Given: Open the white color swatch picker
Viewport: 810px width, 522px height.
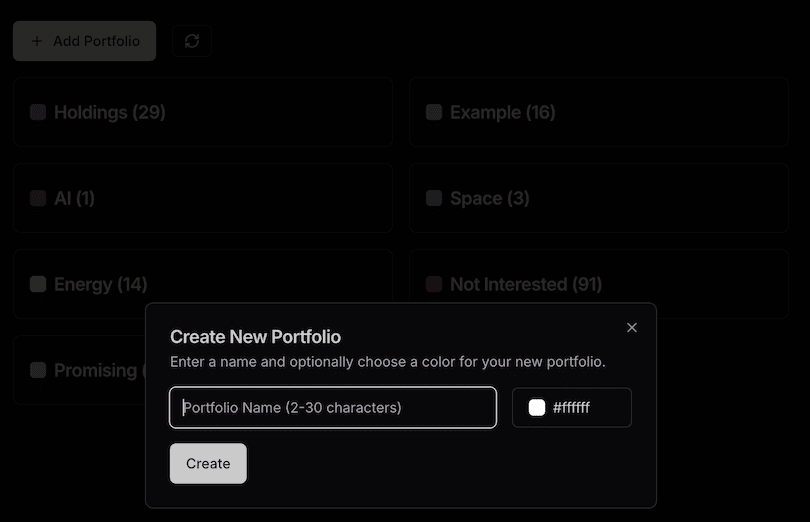Looking at the screenshot, I should pyautogui.click(x=537, y=407).
